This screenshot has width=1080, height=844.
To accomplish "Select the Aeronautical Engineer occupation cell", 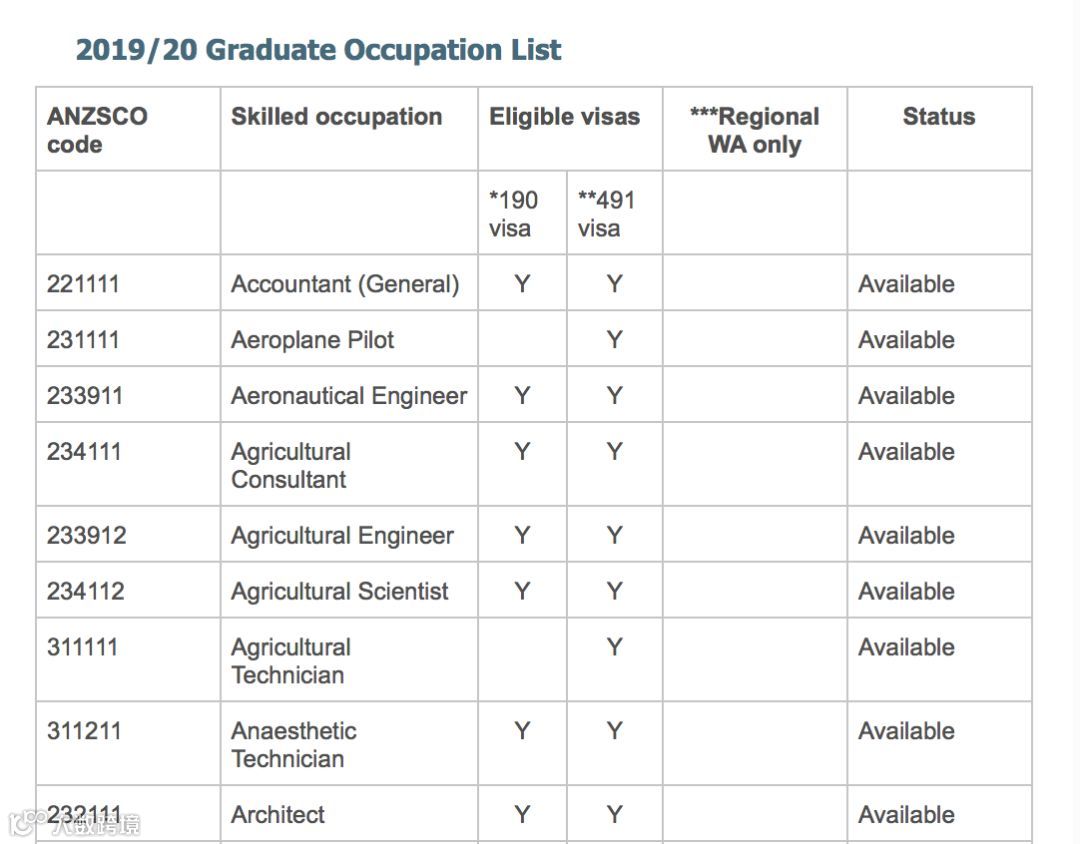I will tap(349, 396).
